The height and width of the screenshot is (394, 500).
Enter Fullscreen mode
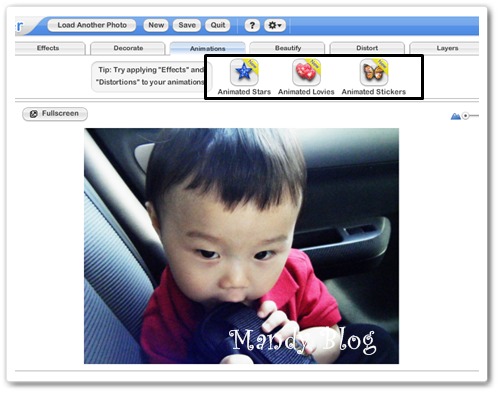[55, 114]
